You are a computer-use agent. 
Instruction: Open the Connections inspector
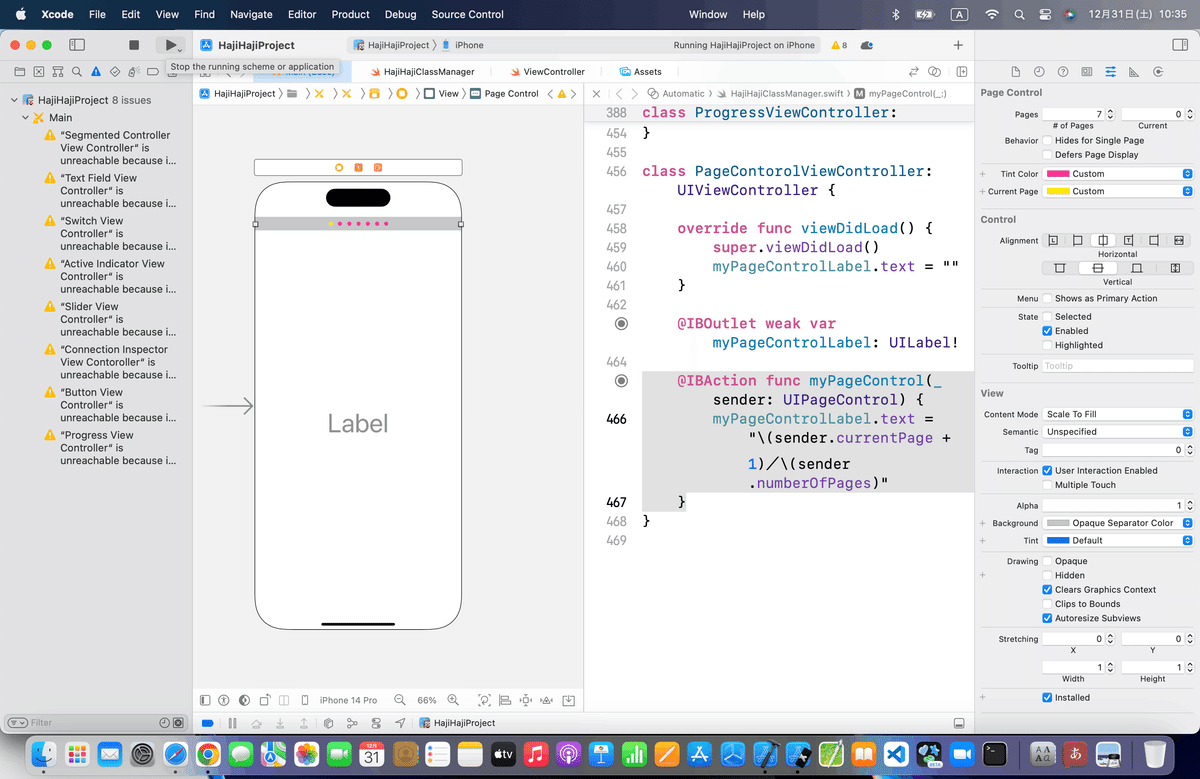(x=1158, y=72)
